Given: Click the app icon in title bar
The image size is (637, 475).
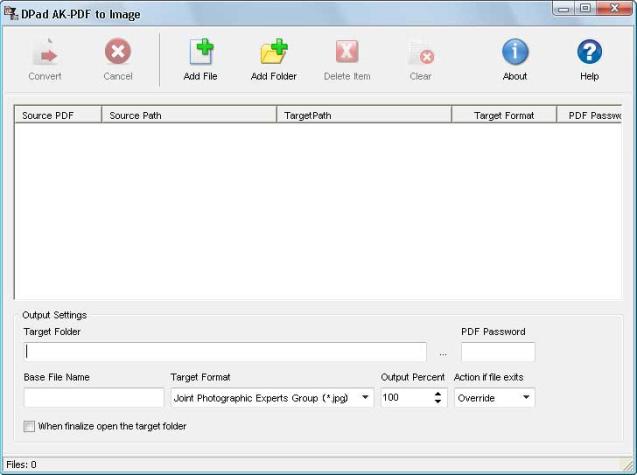Looking at the screenshot, I should [11, 13].
